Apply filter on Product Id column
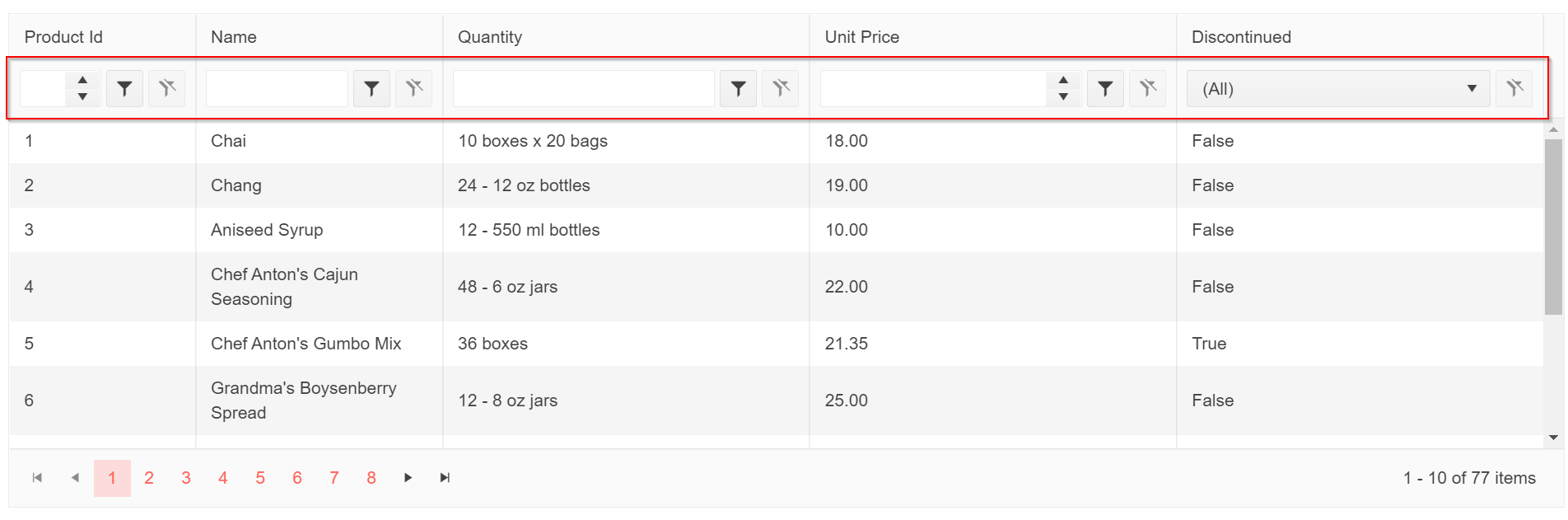Screen dimensions: 1568x520 (124, 88)
